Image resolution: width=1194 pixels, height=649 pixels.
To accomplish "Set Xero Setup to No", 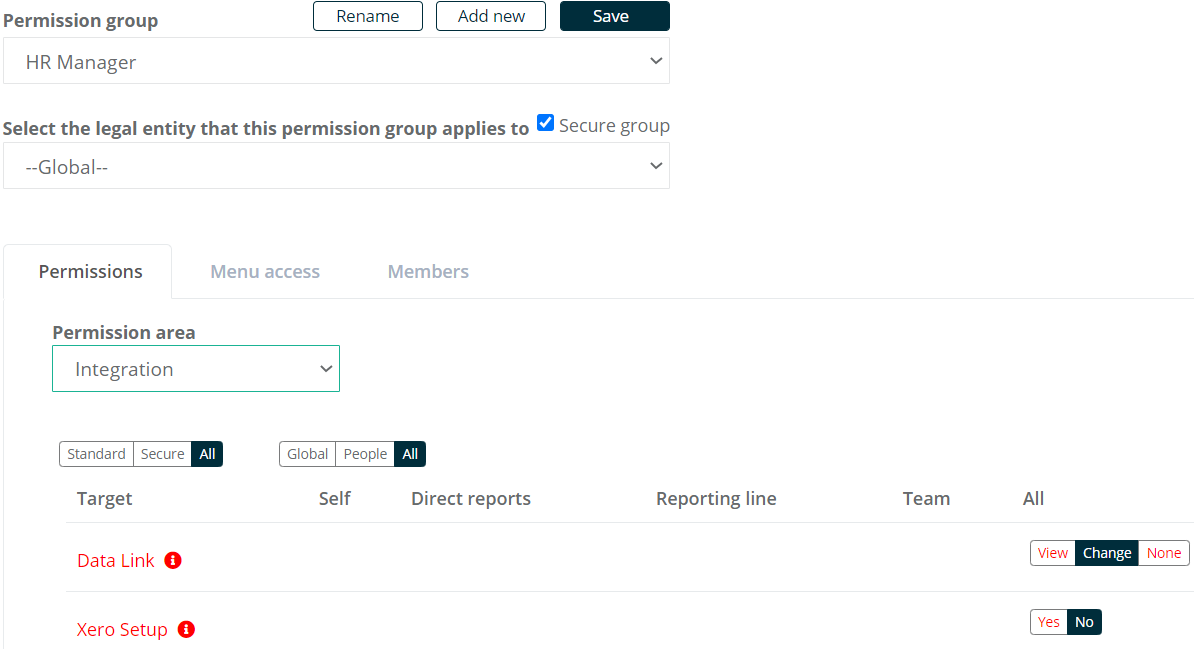I will (x=1084, y=622).
